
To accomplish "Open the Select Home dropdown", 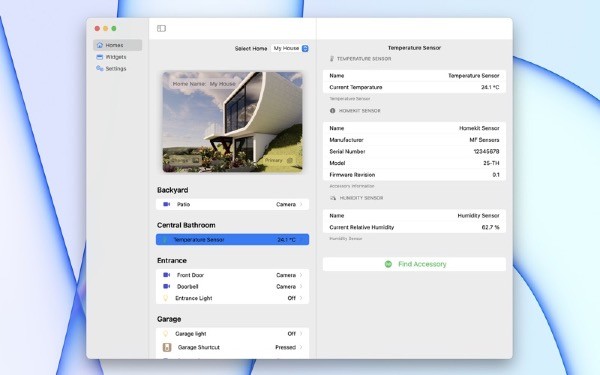I will (x=290, y=48).
